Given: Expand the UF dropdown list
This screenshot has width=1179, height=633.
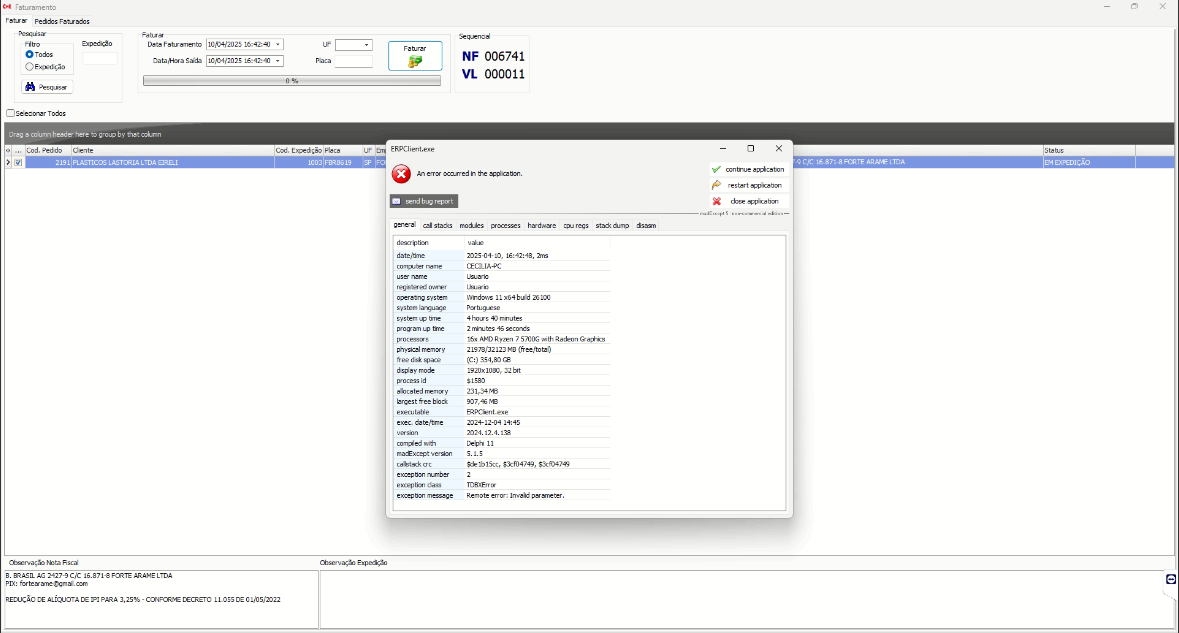Looking at the screenshot, I should click(367, 44).
